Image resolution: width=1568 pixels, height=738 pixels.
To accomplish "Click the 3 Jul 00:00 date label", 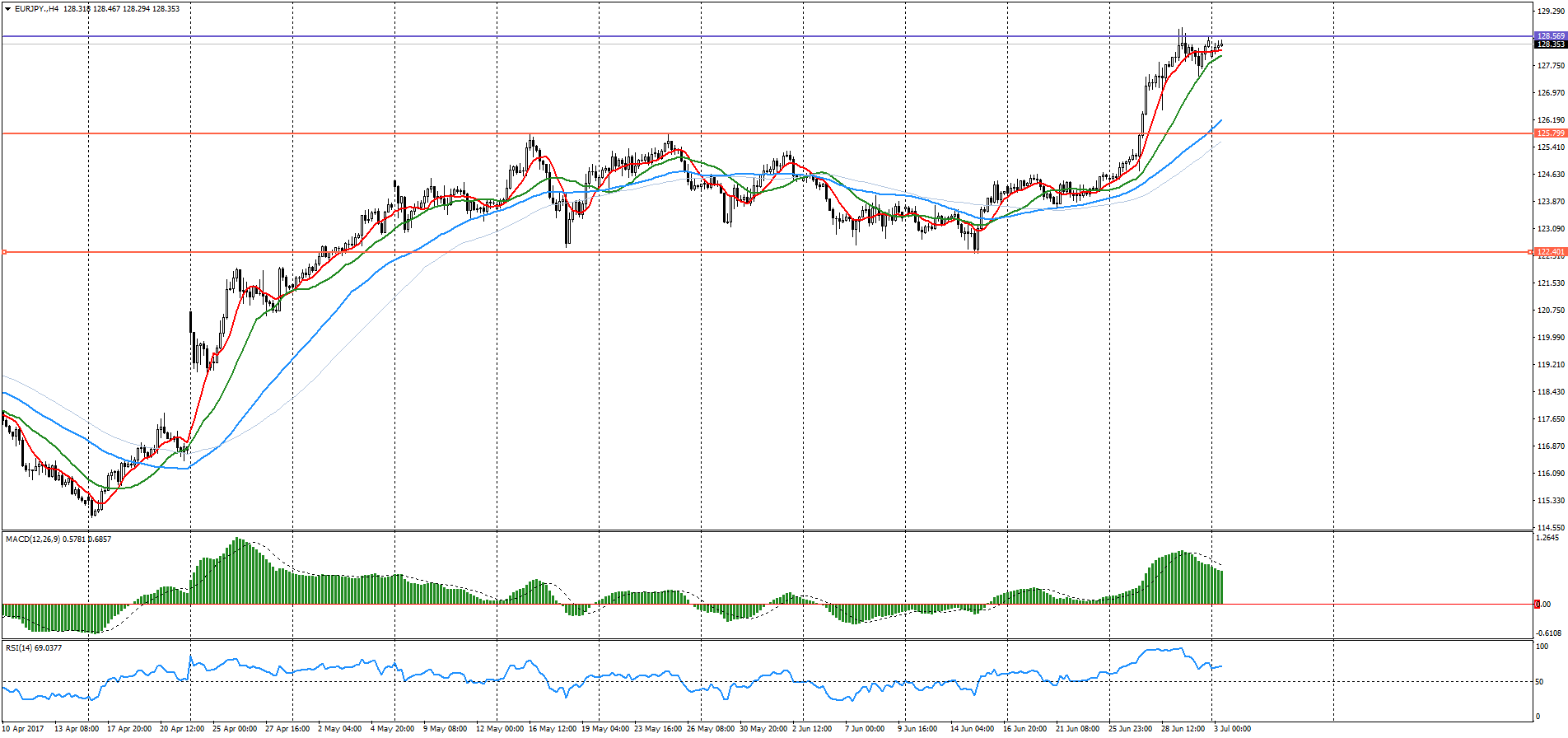I will (1232, 729).
